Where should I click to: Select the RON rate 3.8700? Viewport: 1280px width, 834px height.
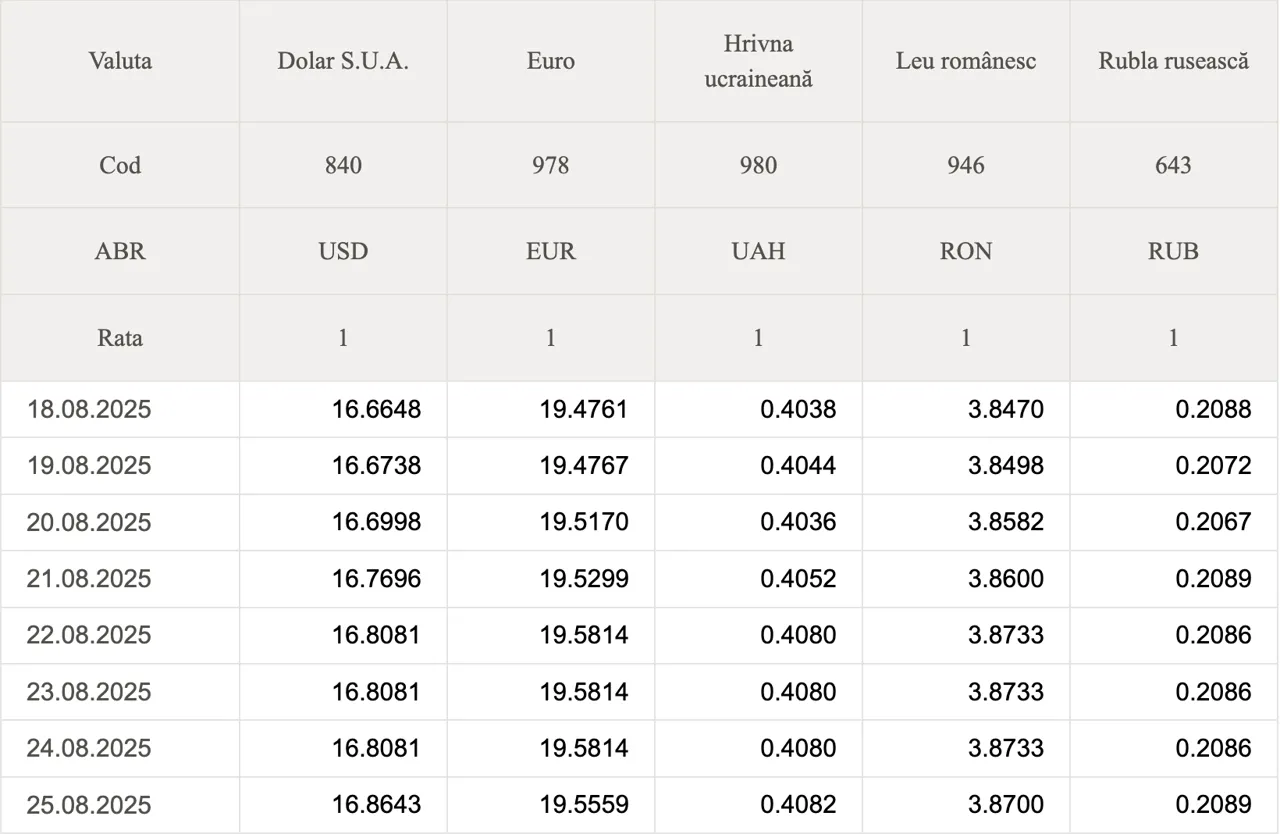pos(1006,805)
